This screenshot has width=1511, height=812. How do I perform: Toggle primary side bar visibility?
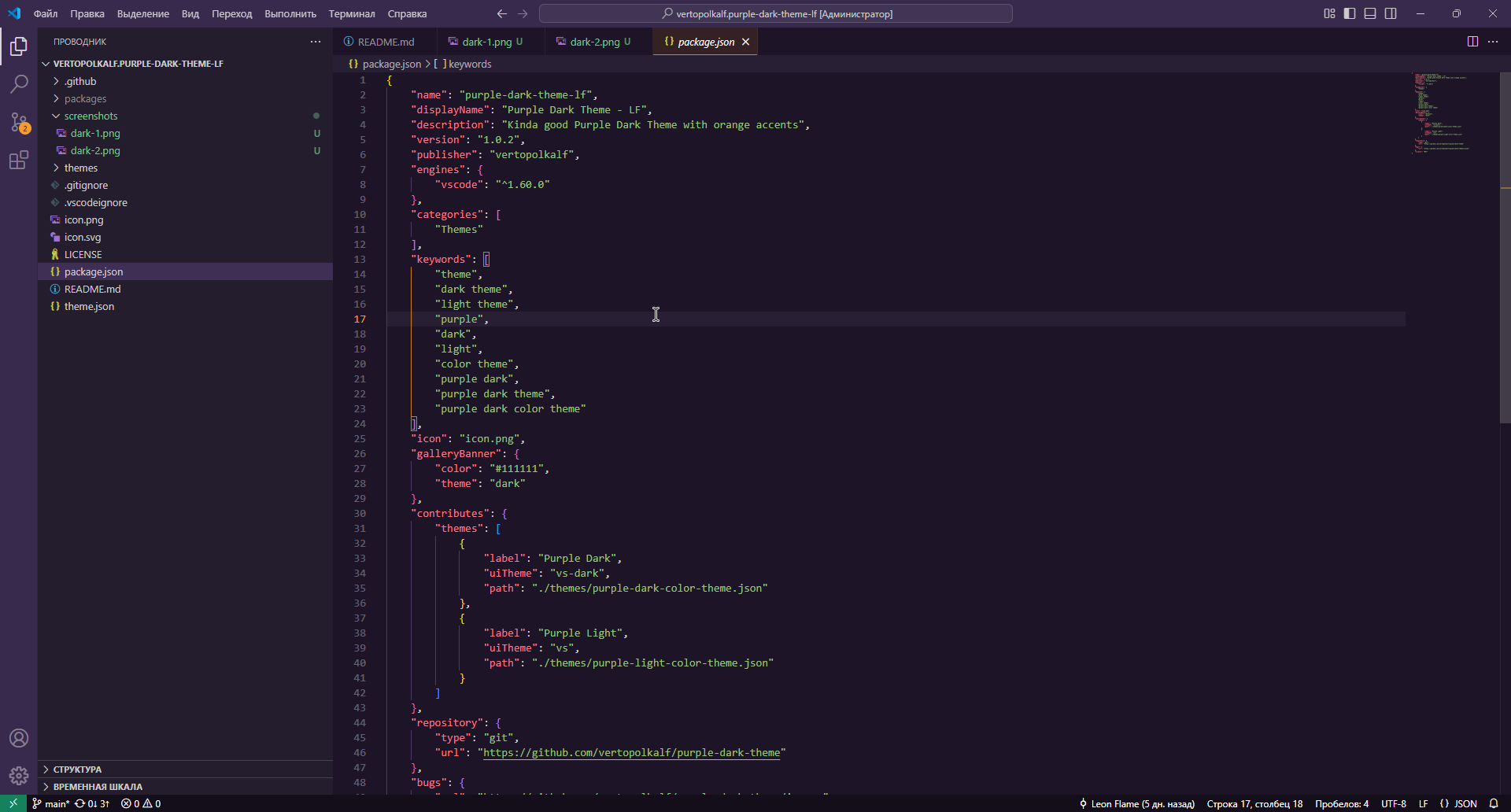pyautogui.click(x=1350, y=13)
